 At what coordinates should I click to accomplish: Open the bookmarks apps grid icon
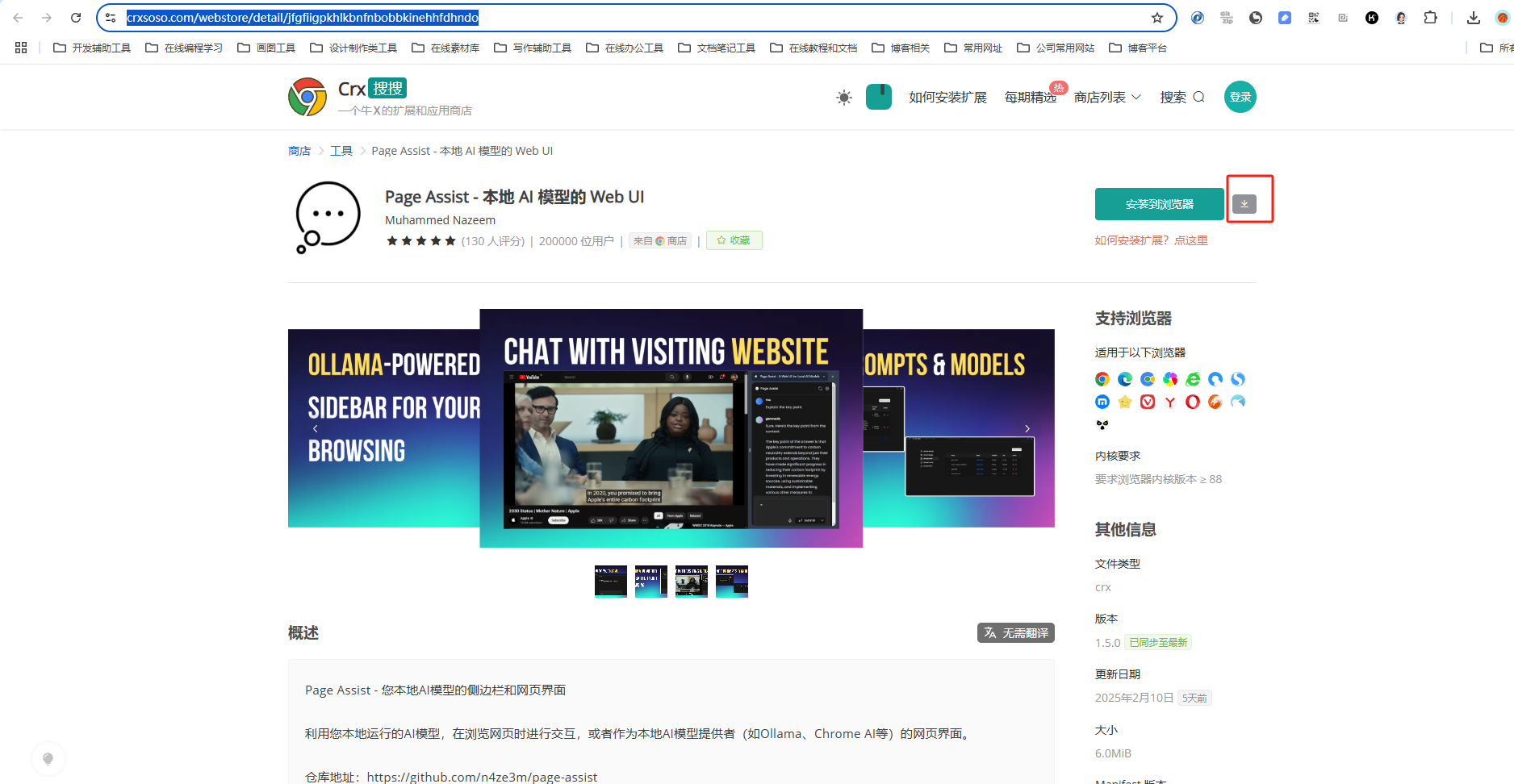click(21, 48)
